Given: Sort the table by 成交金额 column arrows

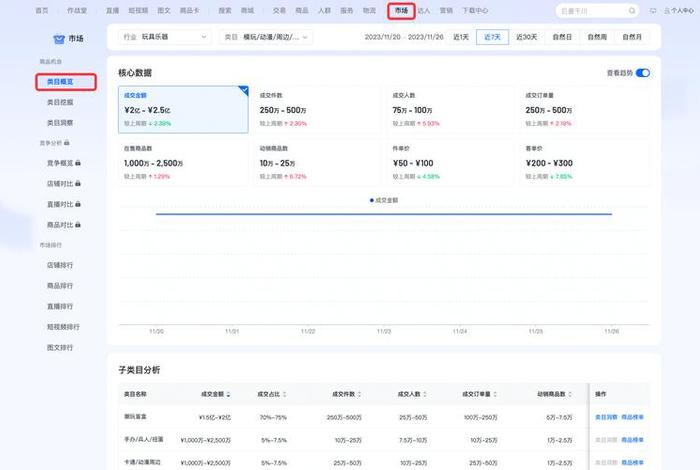Looking at the screenshot, I should 228,395.
